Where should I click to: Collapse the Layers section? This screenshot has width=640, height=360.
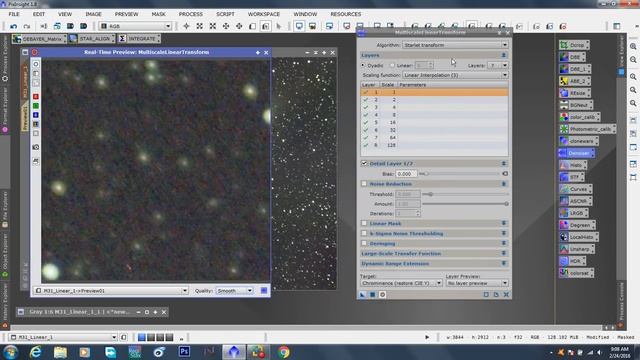(x=504, y=55)
